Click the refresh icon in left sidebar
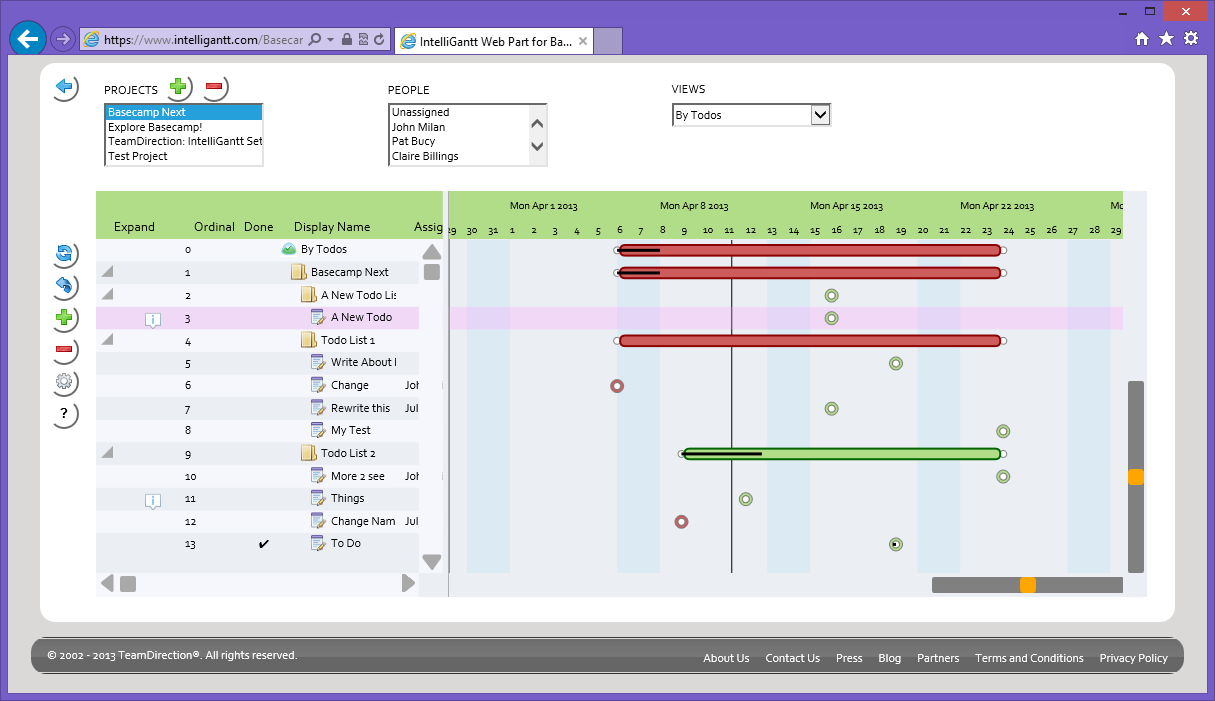The width and height of the screenshot is (1215, 701). click(64, 254)
